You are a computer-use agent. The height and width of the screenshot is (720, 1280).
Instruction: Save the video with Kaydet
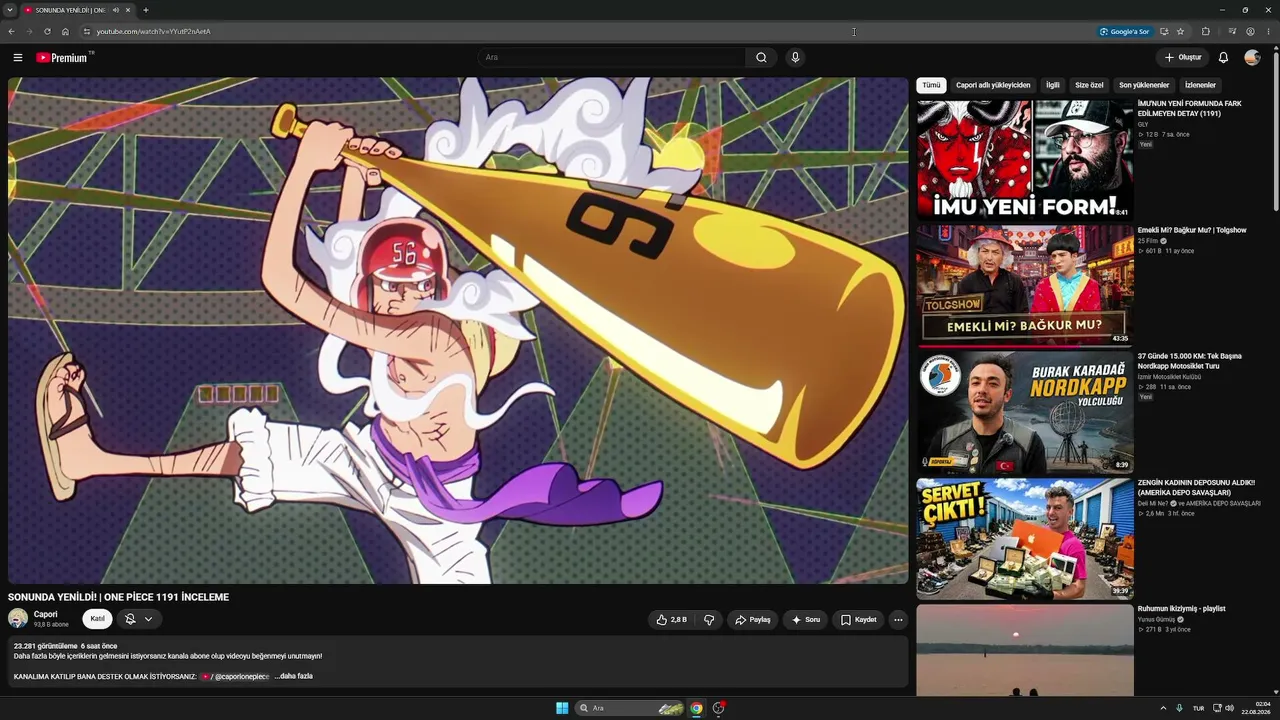click(858, 620)
